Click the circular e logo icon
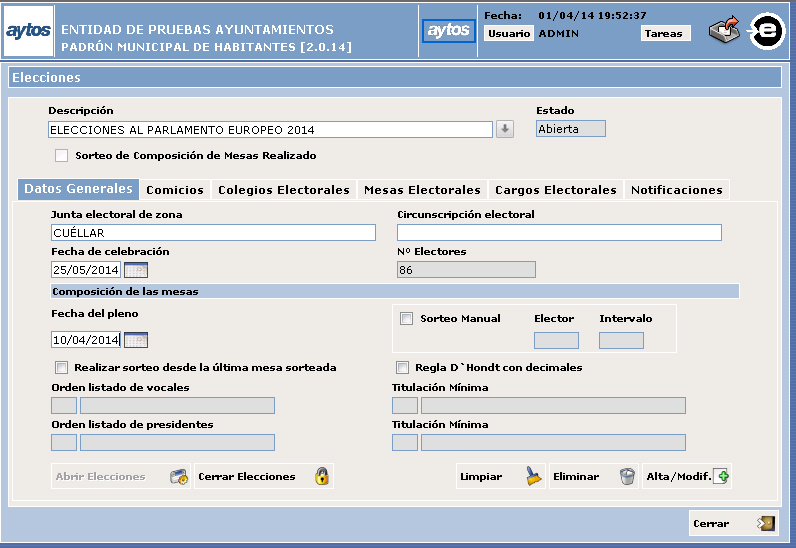Screen dimensions: 796x548 tap(766, 31)
